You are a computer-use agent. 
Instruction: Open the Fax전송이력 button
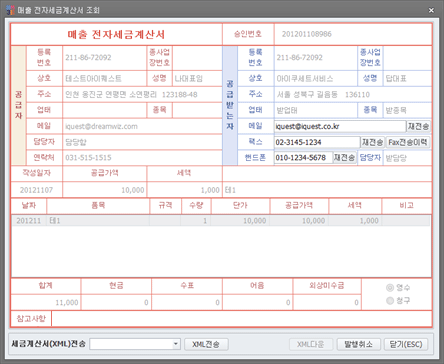(408, 142)
